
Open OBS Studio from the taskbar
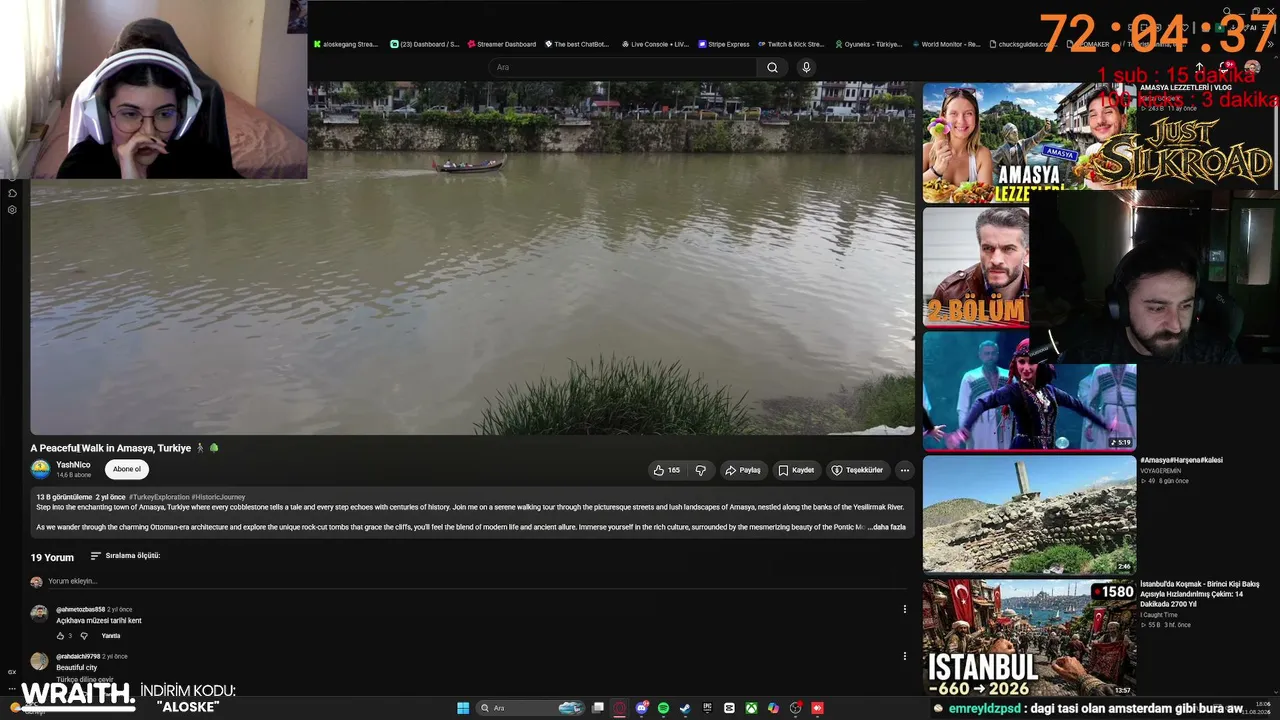click(x=795, y=708)
